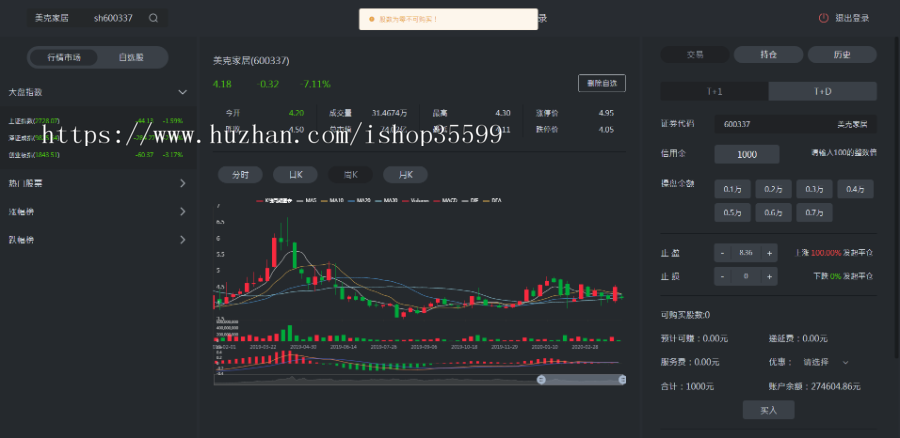900x438 pixels.
Task: Switch to the 行情市场 toggle
Action: [64, 57]
